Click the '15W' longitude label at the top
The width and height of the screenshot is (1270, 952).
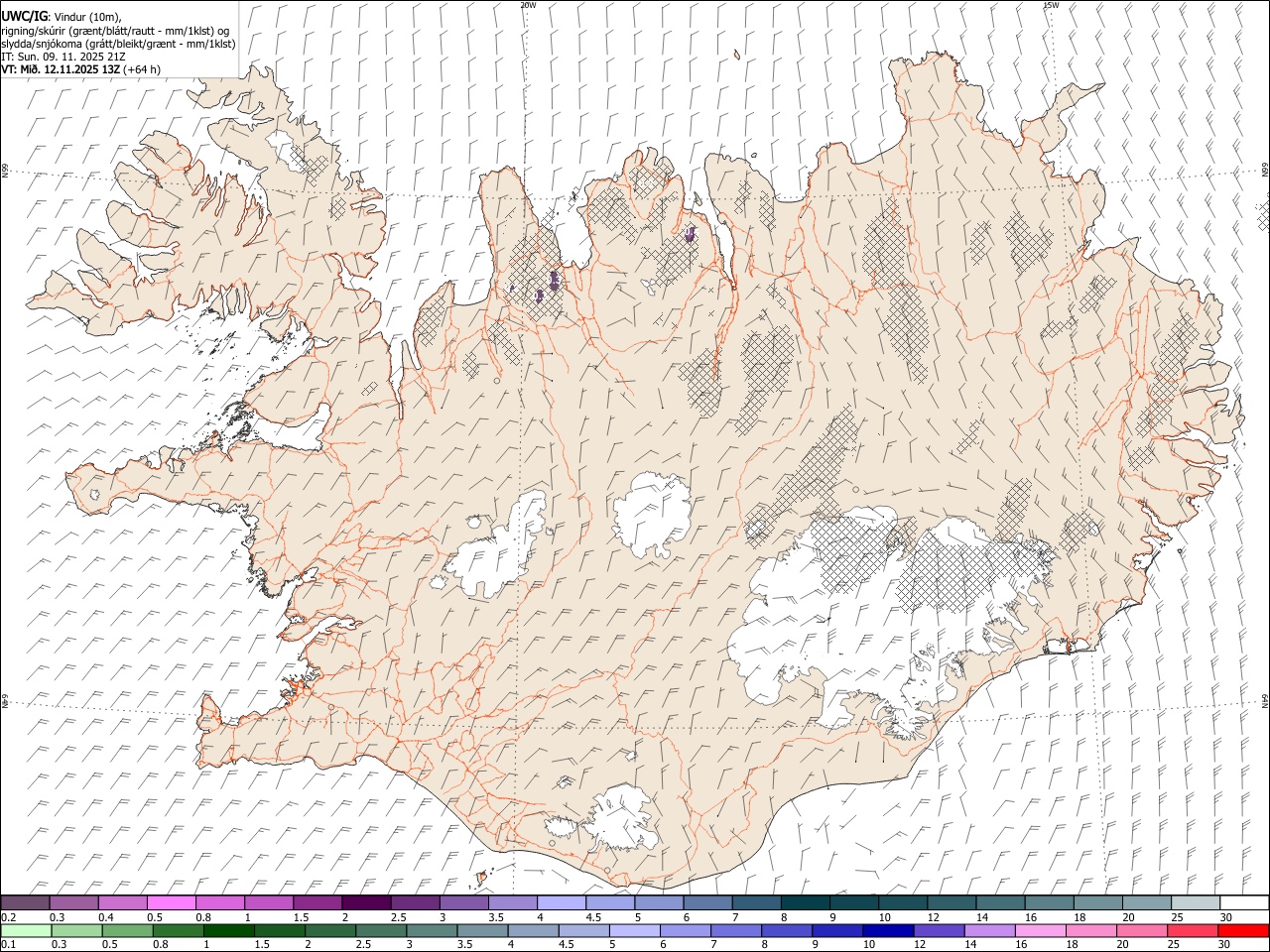pos(1051,5)
